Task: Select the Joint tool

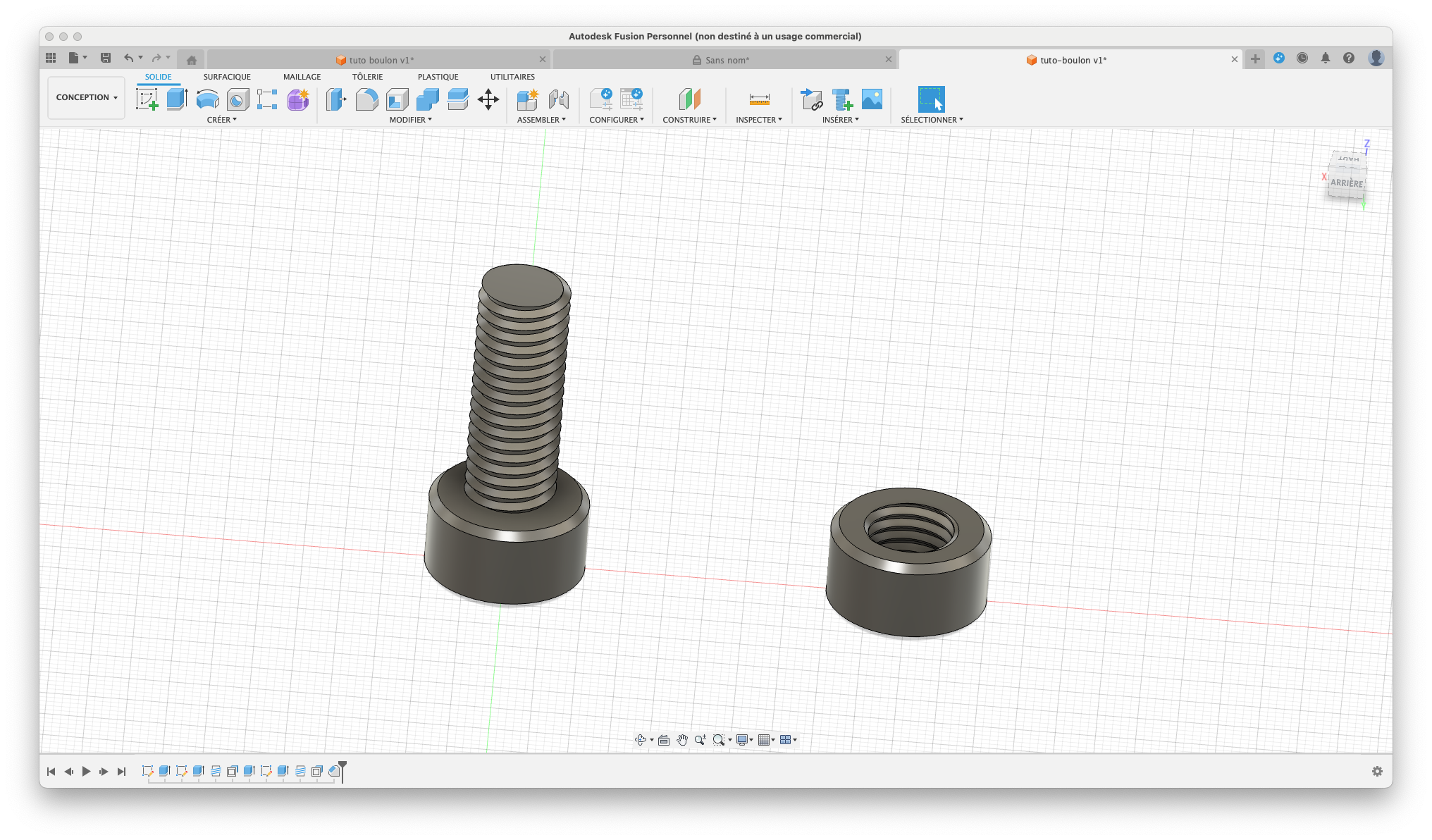Action: click(x=558, y=99)
